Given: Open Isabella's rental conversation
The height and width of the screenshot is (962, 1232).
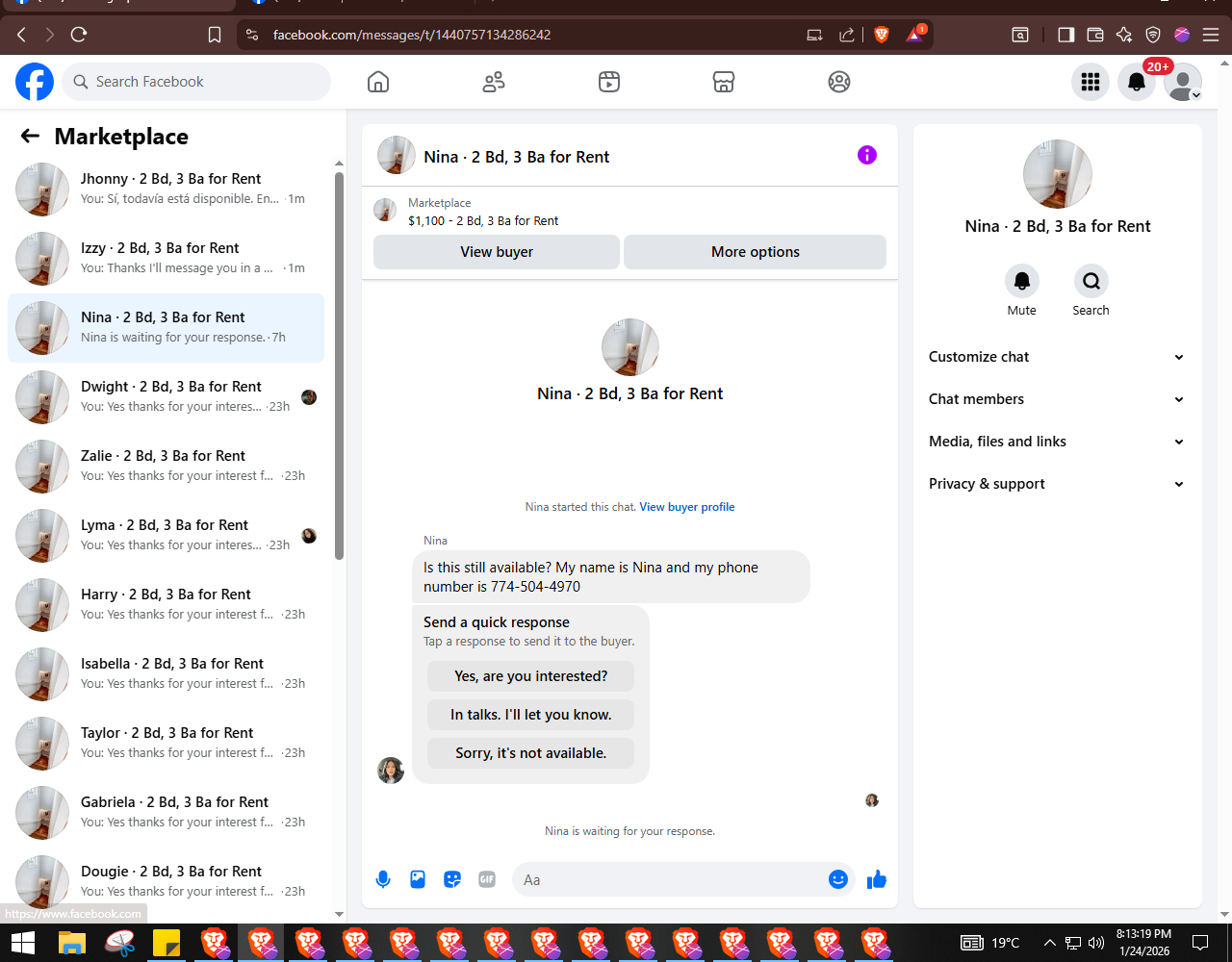Looking at the screenshot, I should [x=166, y=674].
